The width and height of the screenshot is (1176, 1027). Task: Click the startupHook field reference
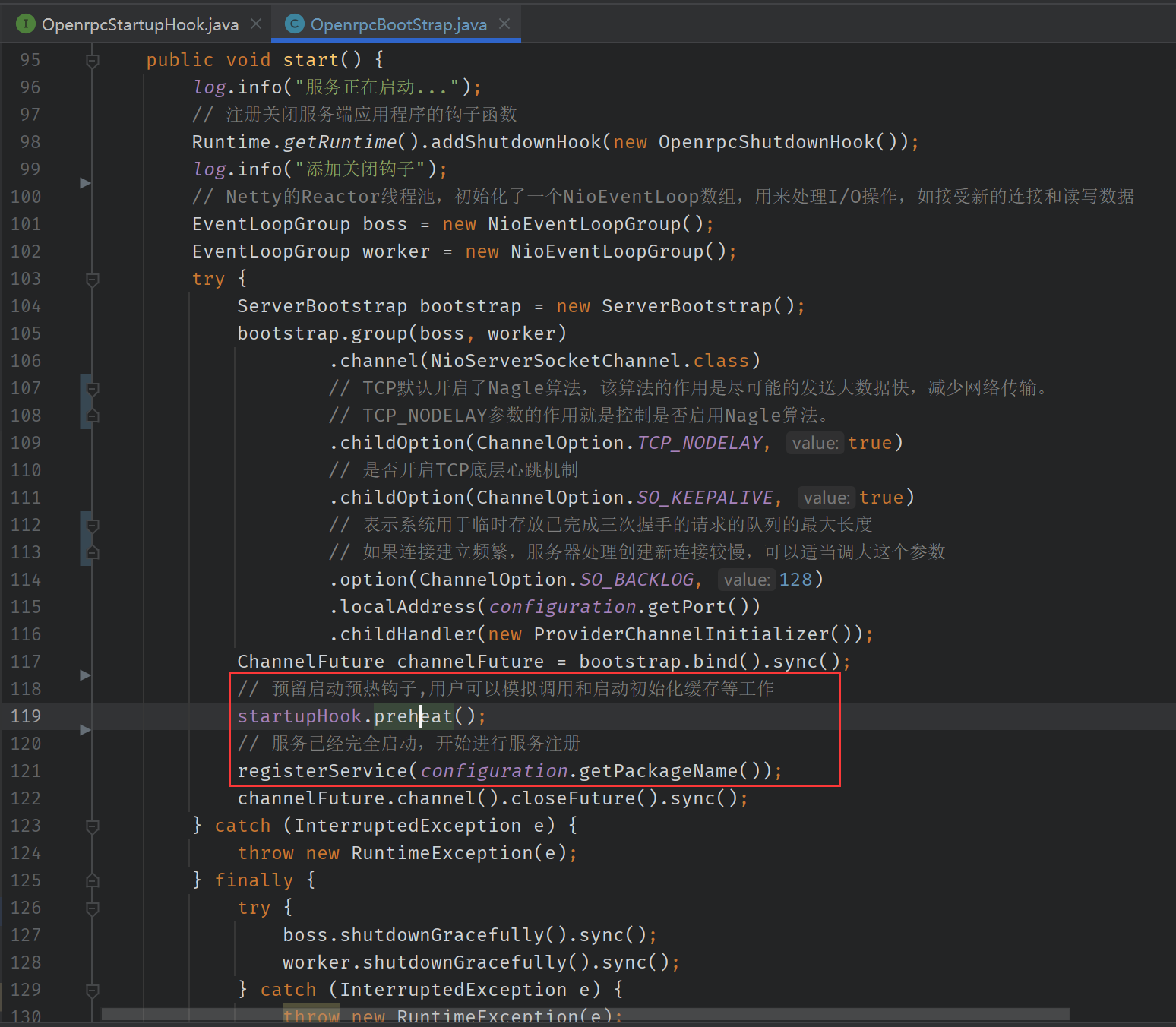pos(299,716)
